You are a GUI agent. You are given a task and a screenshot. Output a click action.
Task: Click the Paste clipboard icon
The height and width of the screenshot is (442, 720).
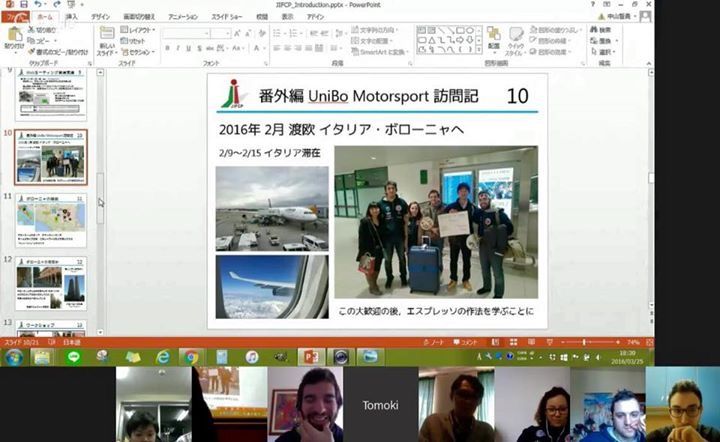click(14, 34)
